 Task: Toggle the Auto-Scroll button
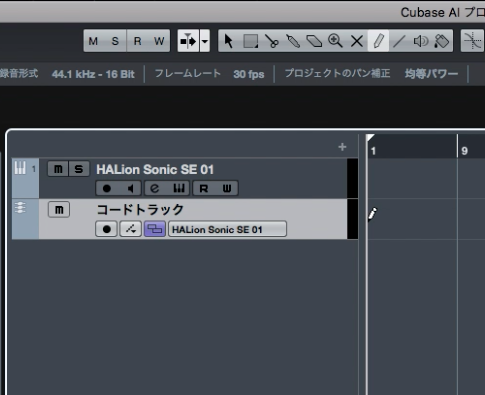point(188,41)
